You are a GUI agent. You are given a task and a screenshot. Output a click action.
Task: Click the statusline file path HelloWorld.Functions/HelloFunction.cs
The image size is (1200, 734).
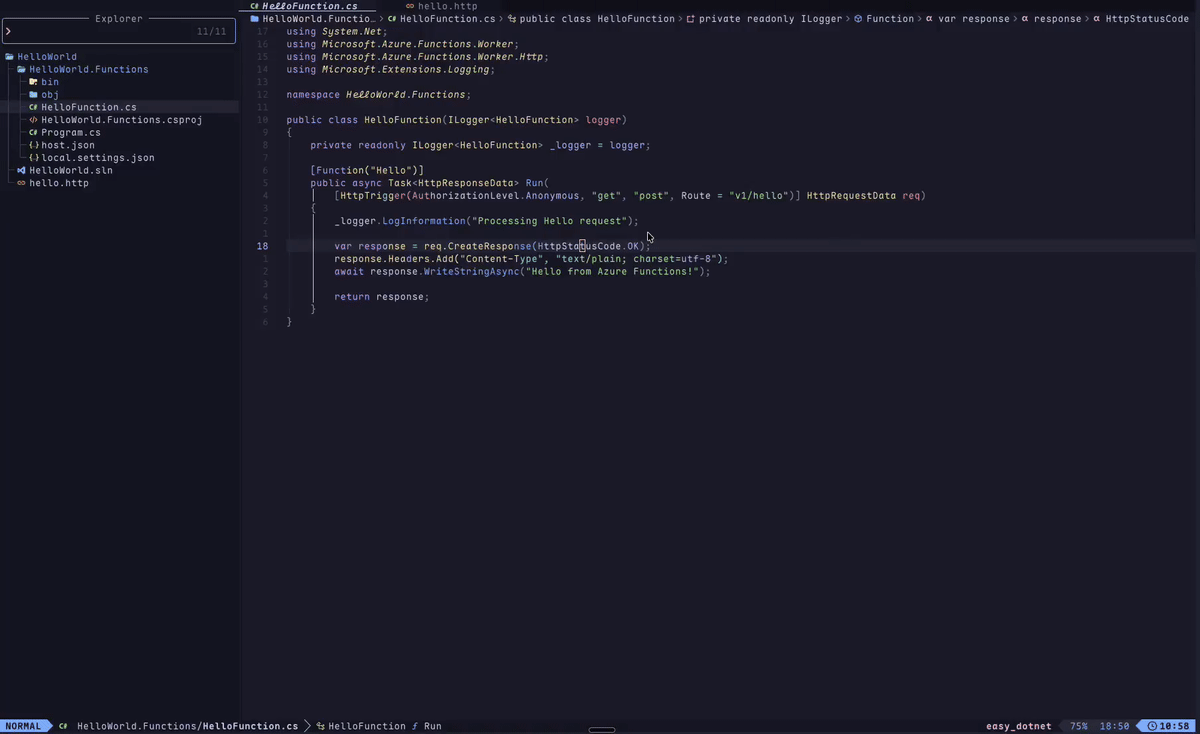[x=187, y=726]
